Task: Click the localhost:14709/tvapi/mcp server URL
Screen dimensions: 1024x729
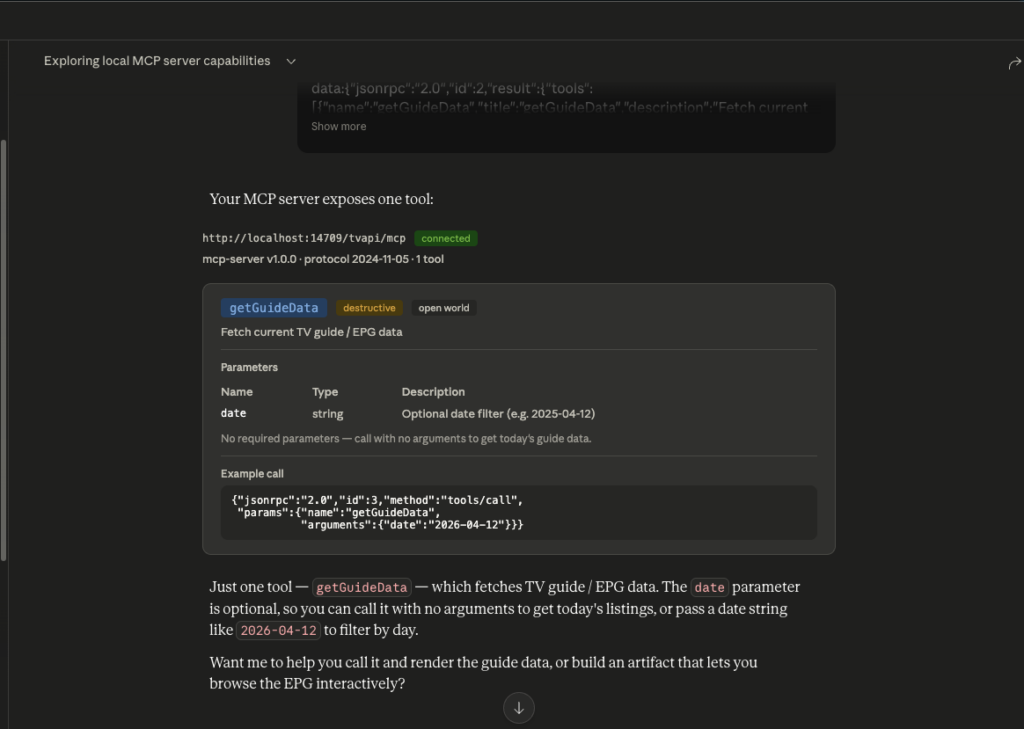Action: click(303, 239)
